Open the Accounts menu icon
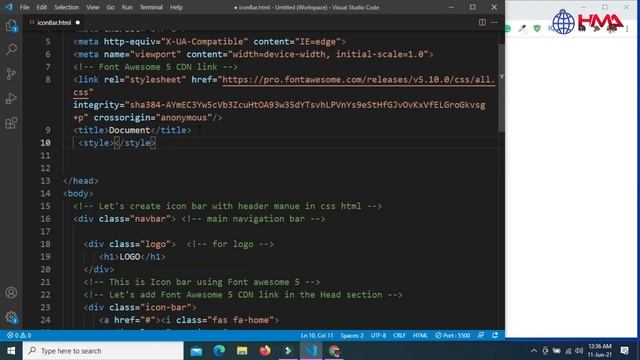The width and height of the screenshot is (640, 360). point(11,292)
